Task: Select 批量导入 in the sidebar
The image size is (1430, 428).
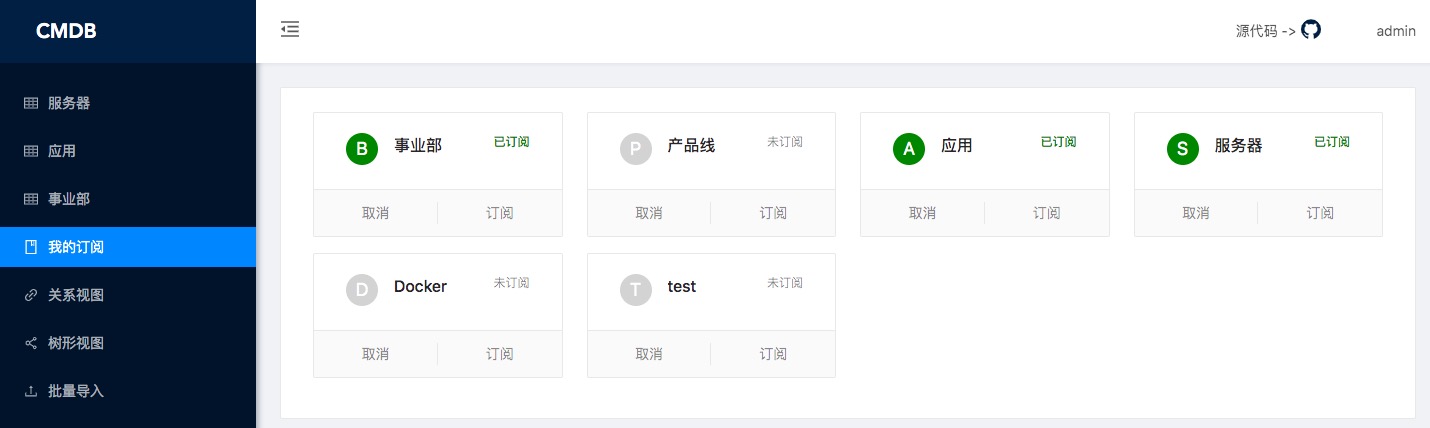Action: point(76,391)
